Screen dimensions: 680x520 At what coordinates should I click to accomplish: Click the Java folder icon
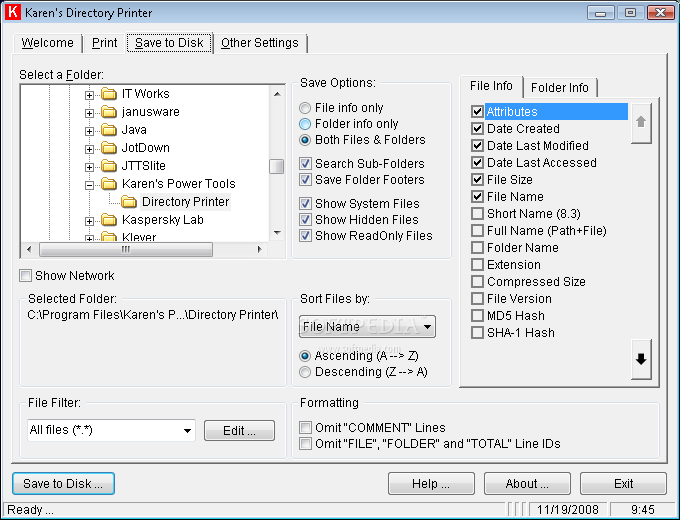click(109, 130)
